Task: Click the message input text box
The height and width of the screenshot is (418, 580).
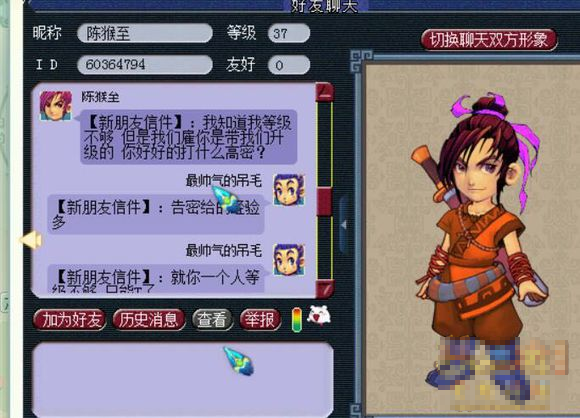Action: 183,380
